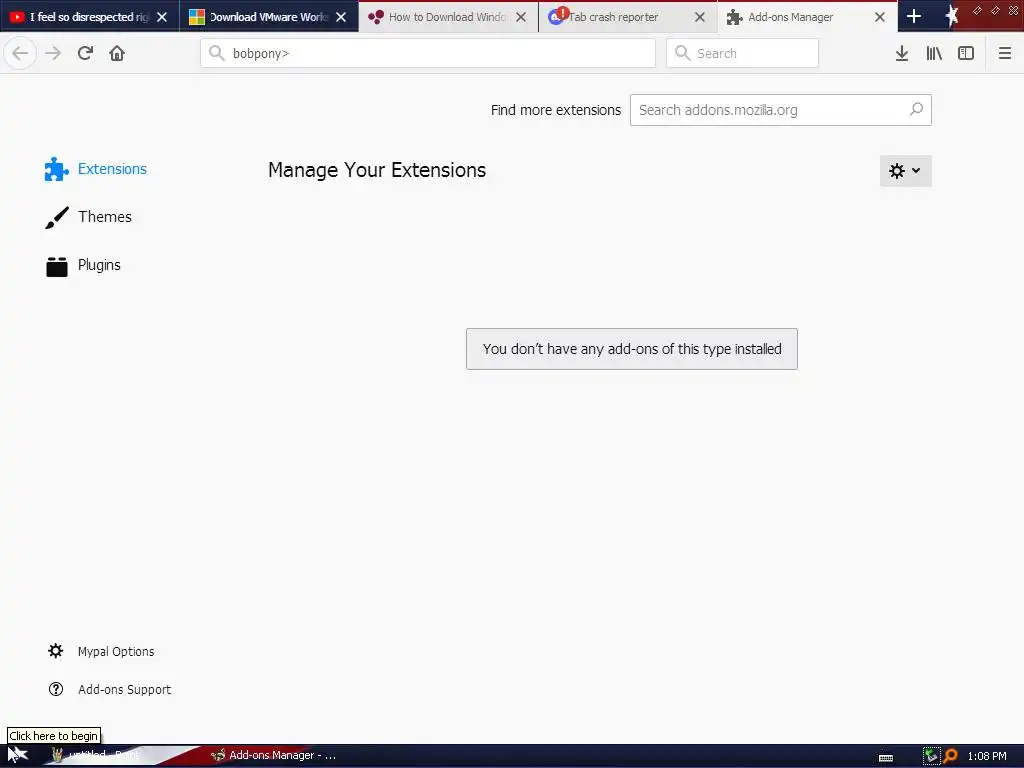This screenshot has height=768, width=1024.
Task: Click the paintbrush Themes icon
Action: point(57,217)
